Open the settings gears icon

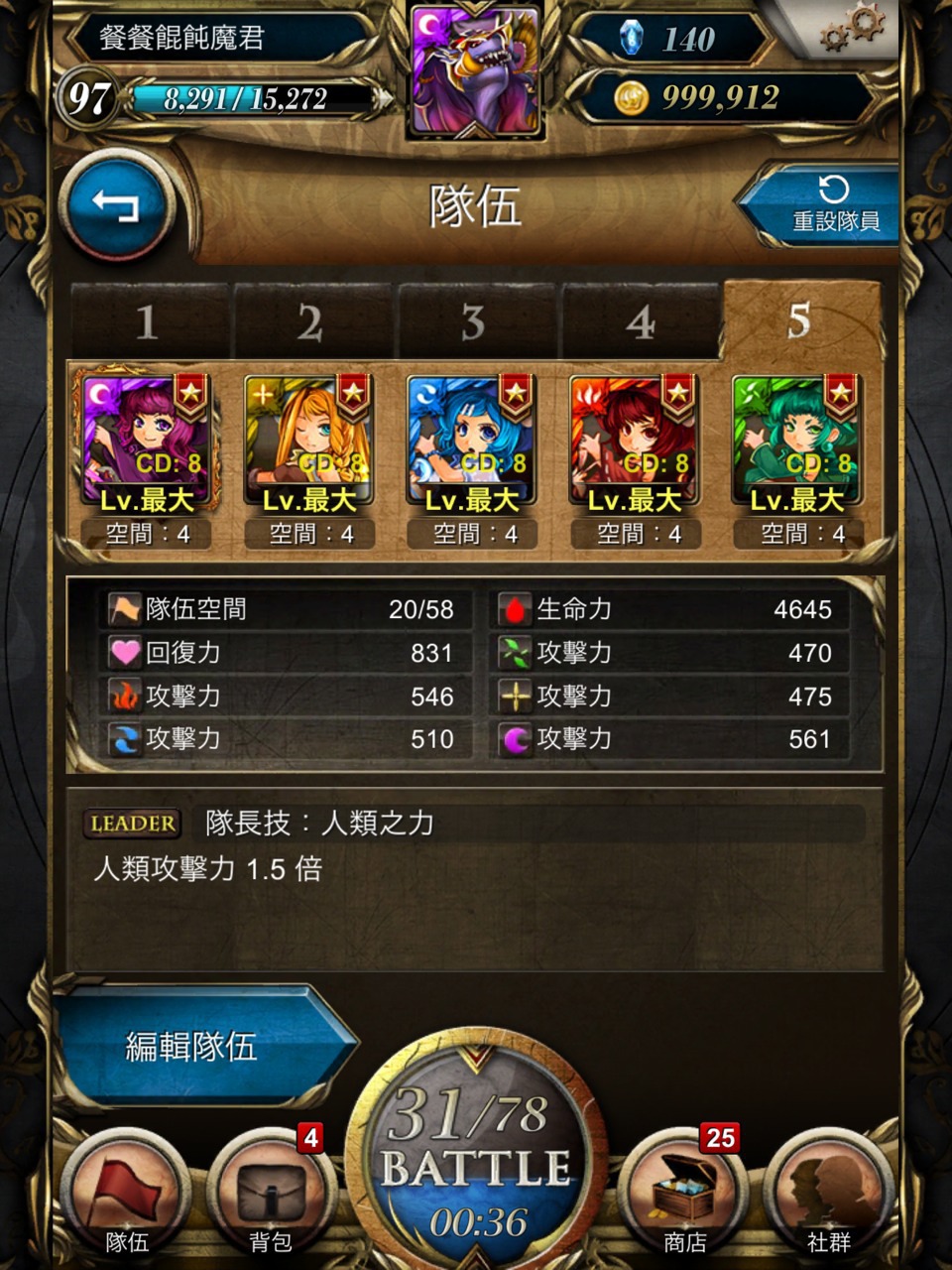point(851,28)
